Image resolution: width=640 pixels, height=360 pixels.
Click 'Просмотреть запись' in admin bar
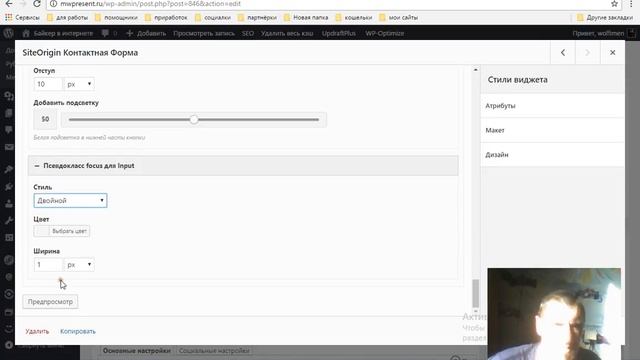point(204,33)
